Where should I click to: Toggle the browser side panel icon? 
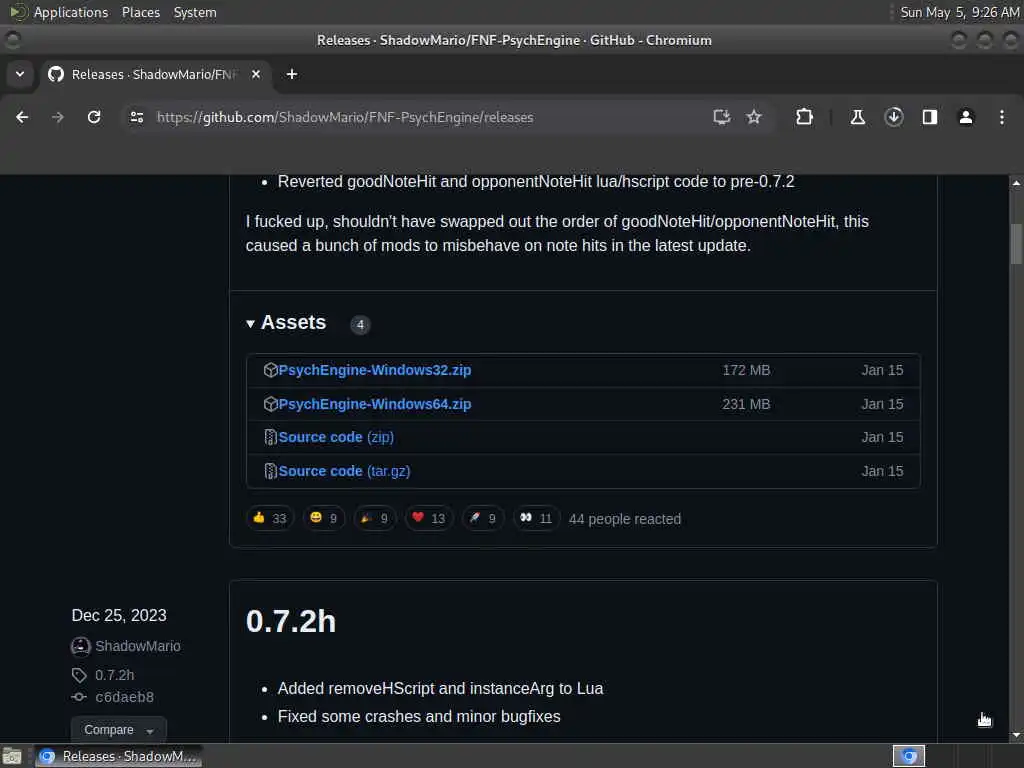pos(929,118)
